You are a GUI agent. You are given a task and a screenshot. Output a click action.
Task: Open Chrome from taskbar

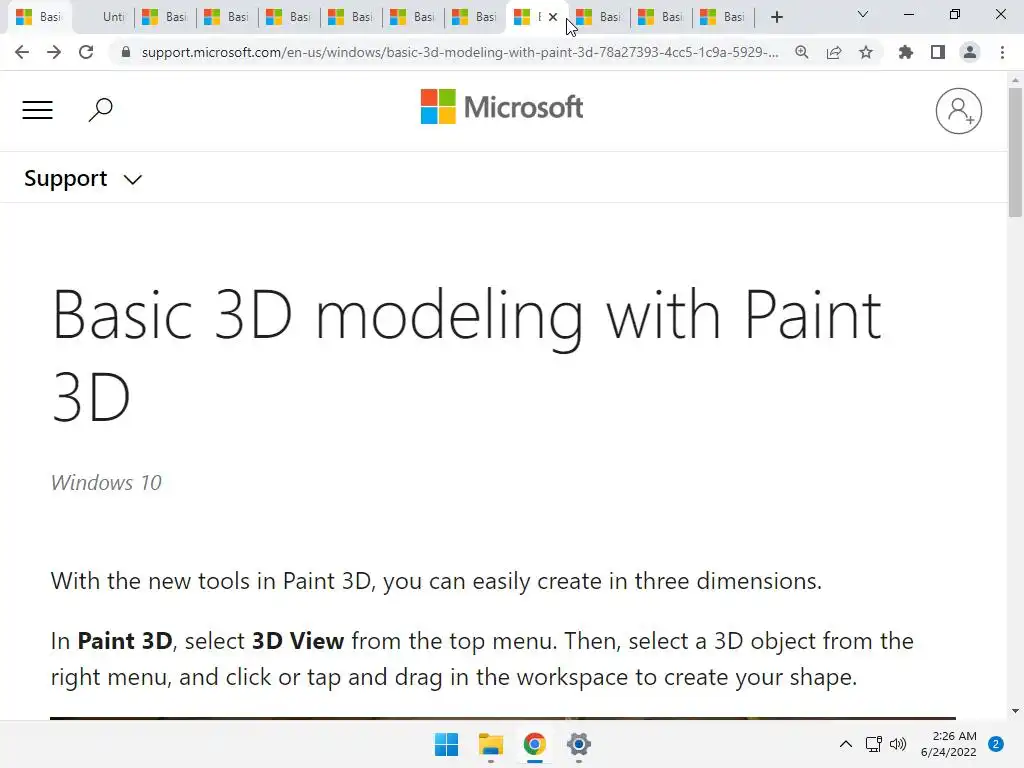tap(534, 744)
